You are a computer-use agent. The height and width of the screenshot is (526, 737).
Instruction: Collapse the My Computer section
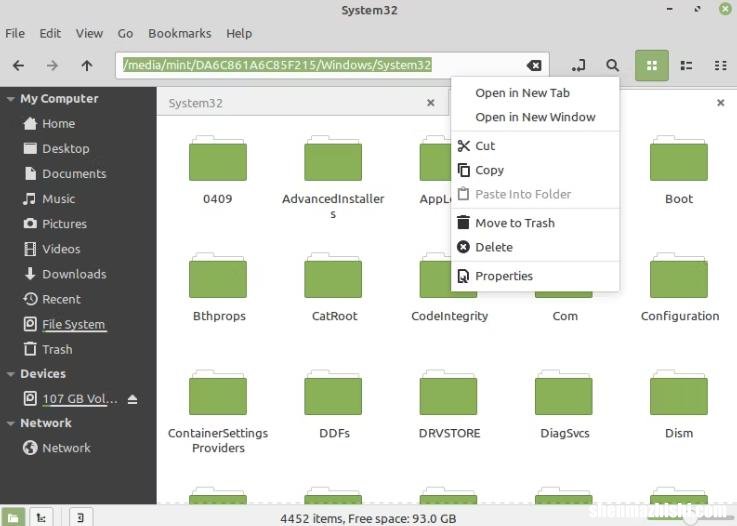point(10,99)
